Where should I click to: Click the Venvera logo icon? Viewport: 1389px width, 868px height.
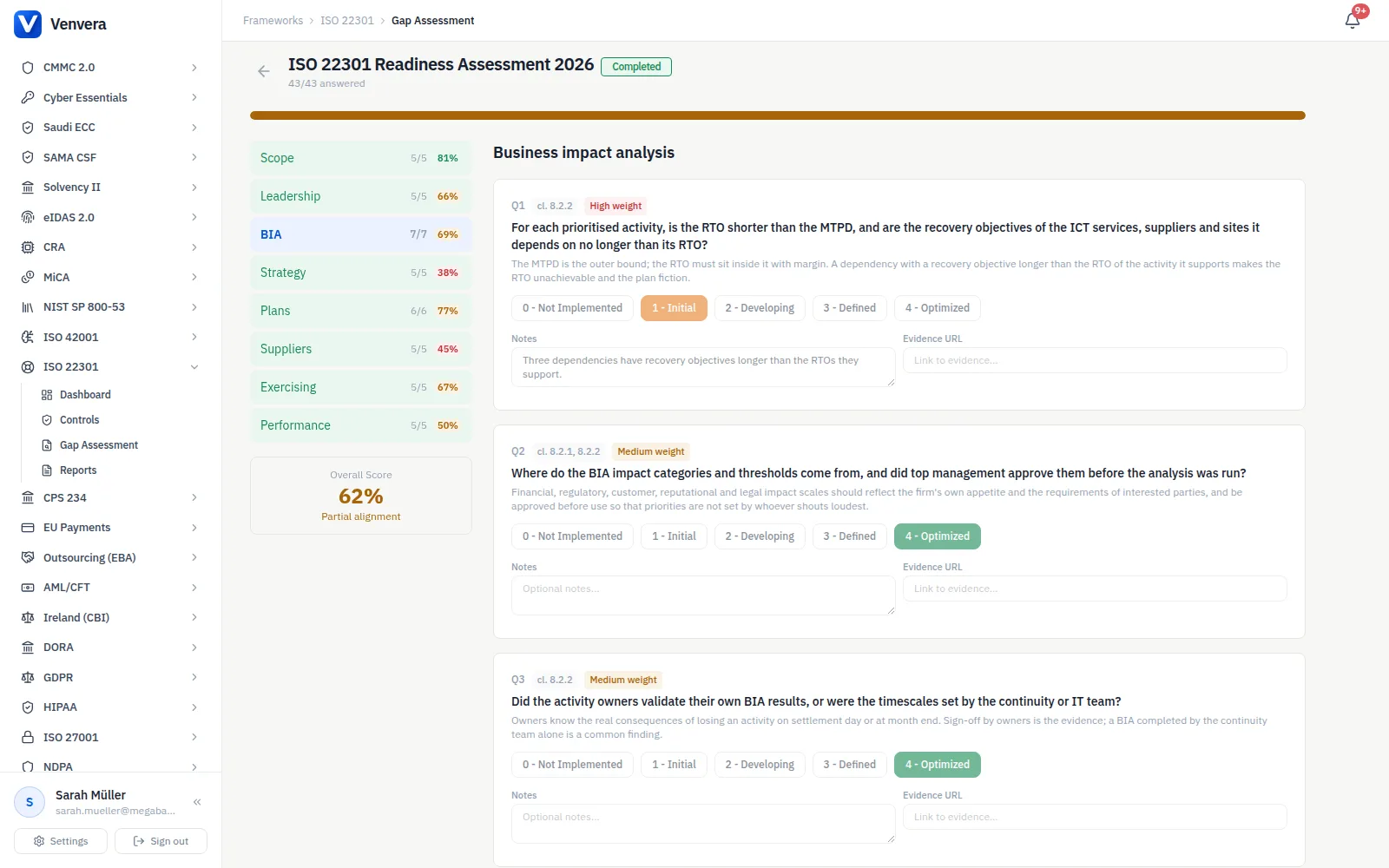[x=28, y=24]
